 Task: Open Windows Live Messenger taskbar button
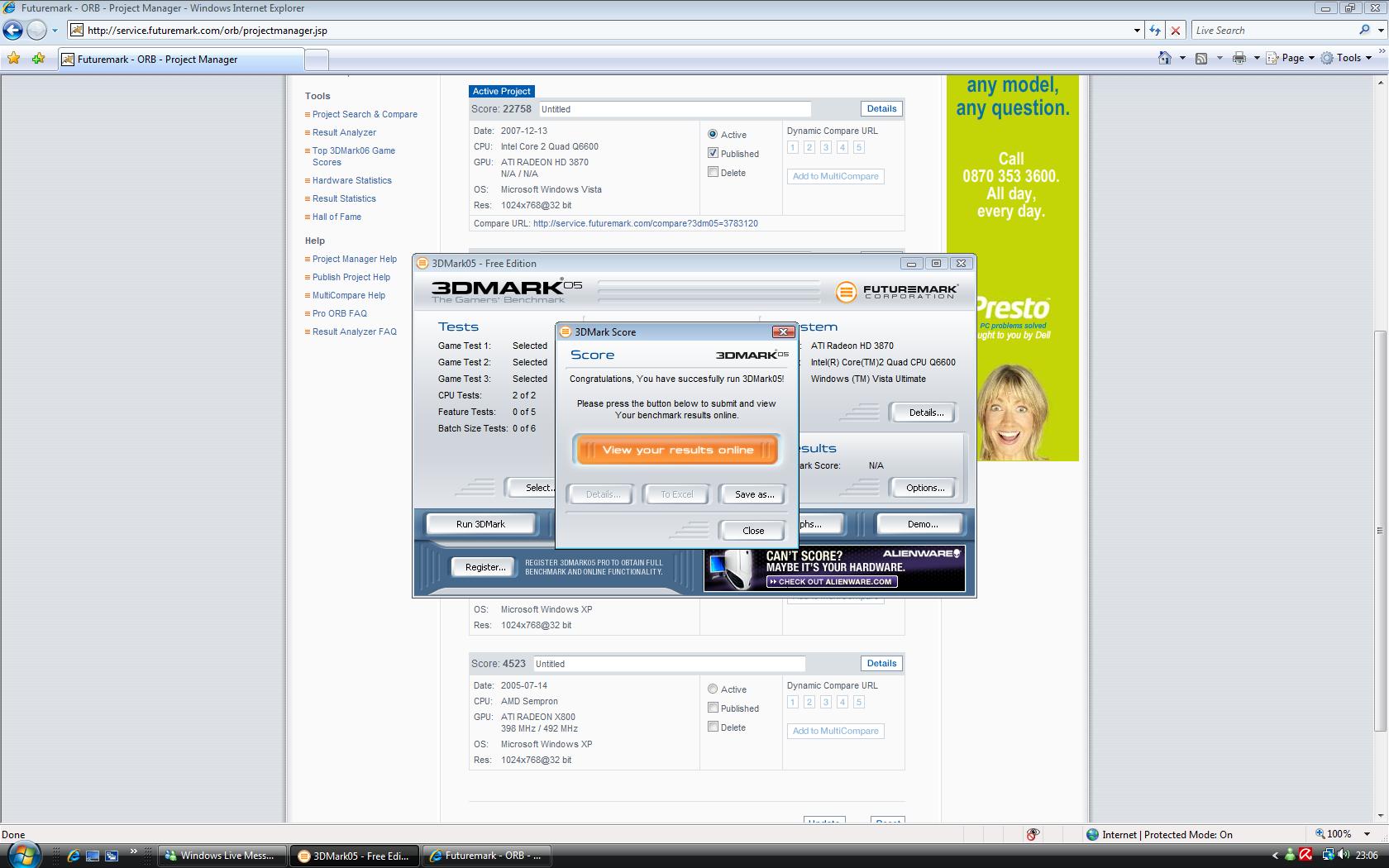tap(222, 856)
